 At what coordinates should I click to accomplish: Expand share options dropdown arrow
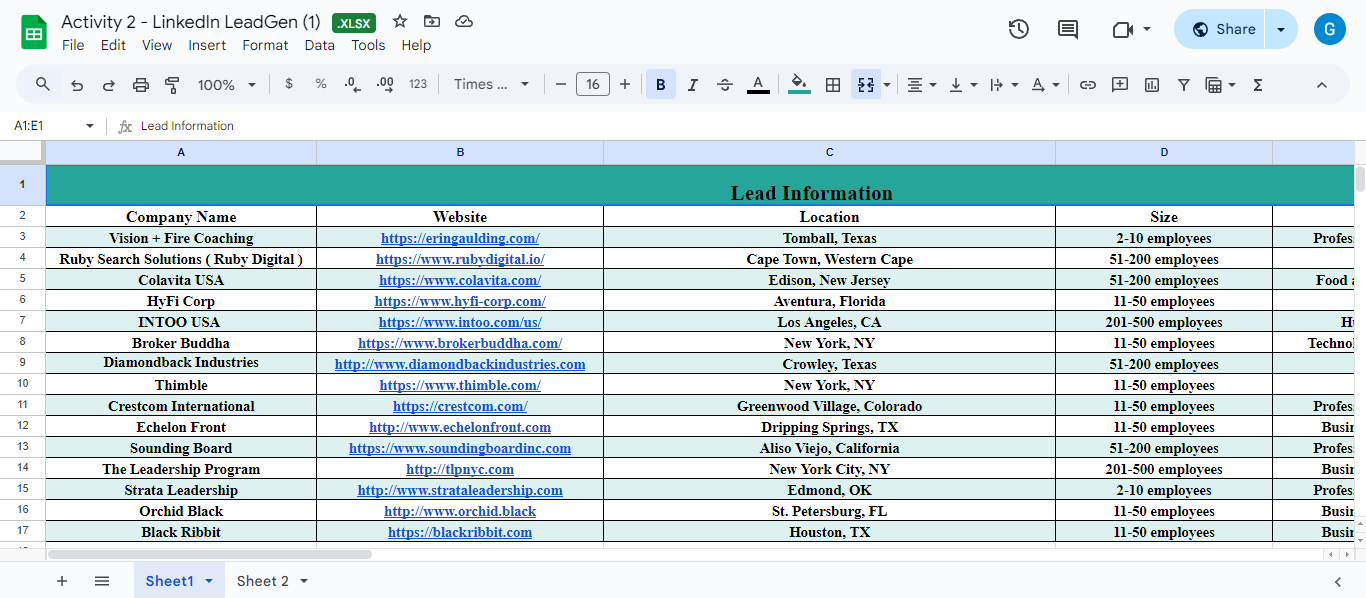coord(1281,29)
